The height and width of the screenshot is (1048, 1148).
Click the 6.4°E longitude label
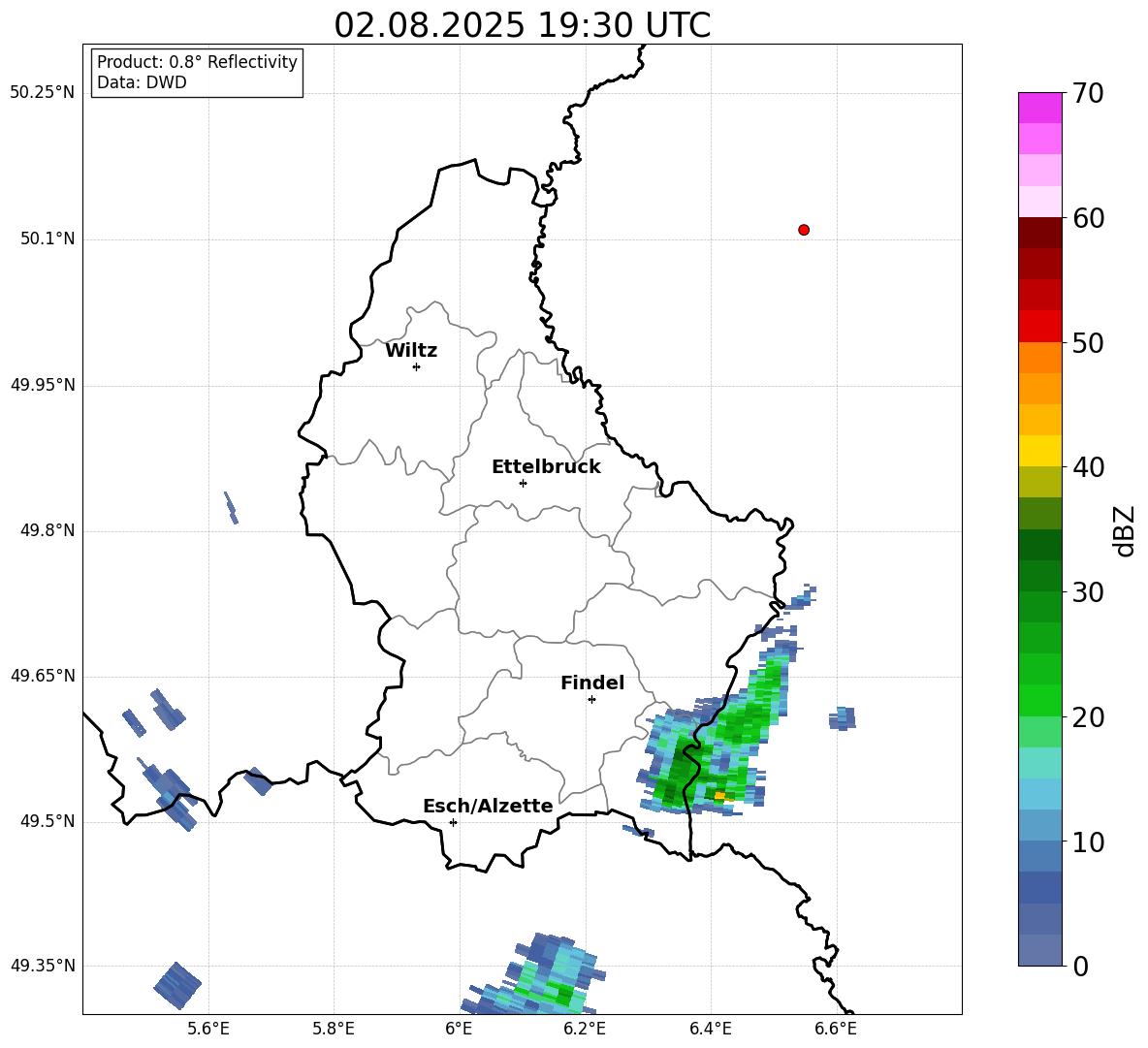pyautogui.click(x=710, y=1029)
